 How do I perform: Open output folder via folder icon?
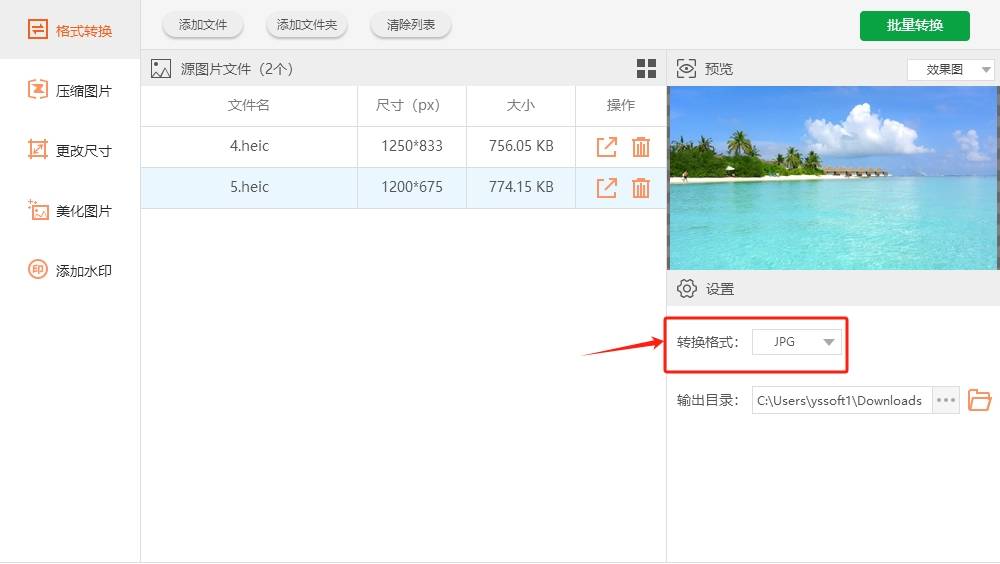click(980, 400)
